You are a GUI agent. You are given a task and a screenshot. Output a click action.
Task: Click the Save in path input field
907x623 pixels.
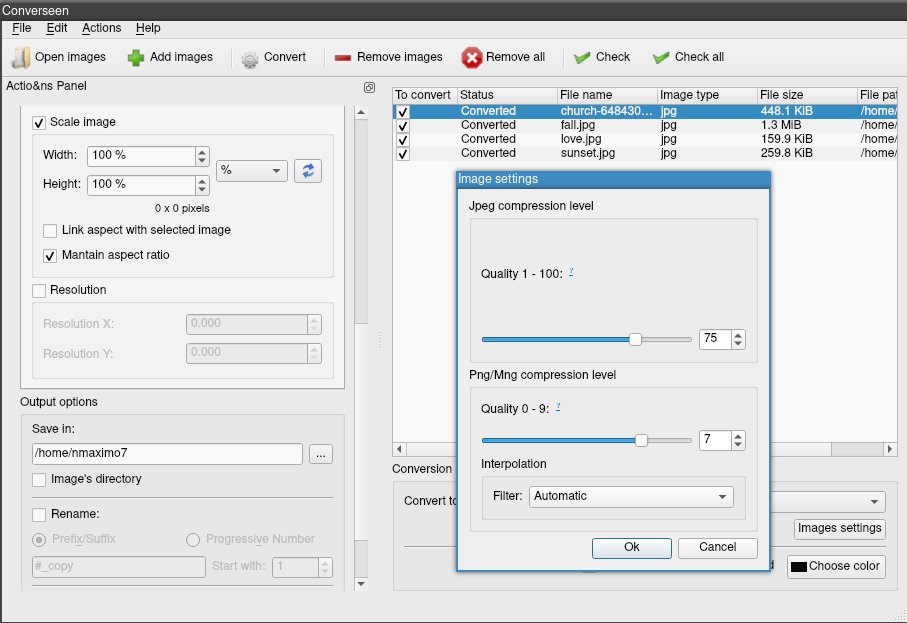167,454
